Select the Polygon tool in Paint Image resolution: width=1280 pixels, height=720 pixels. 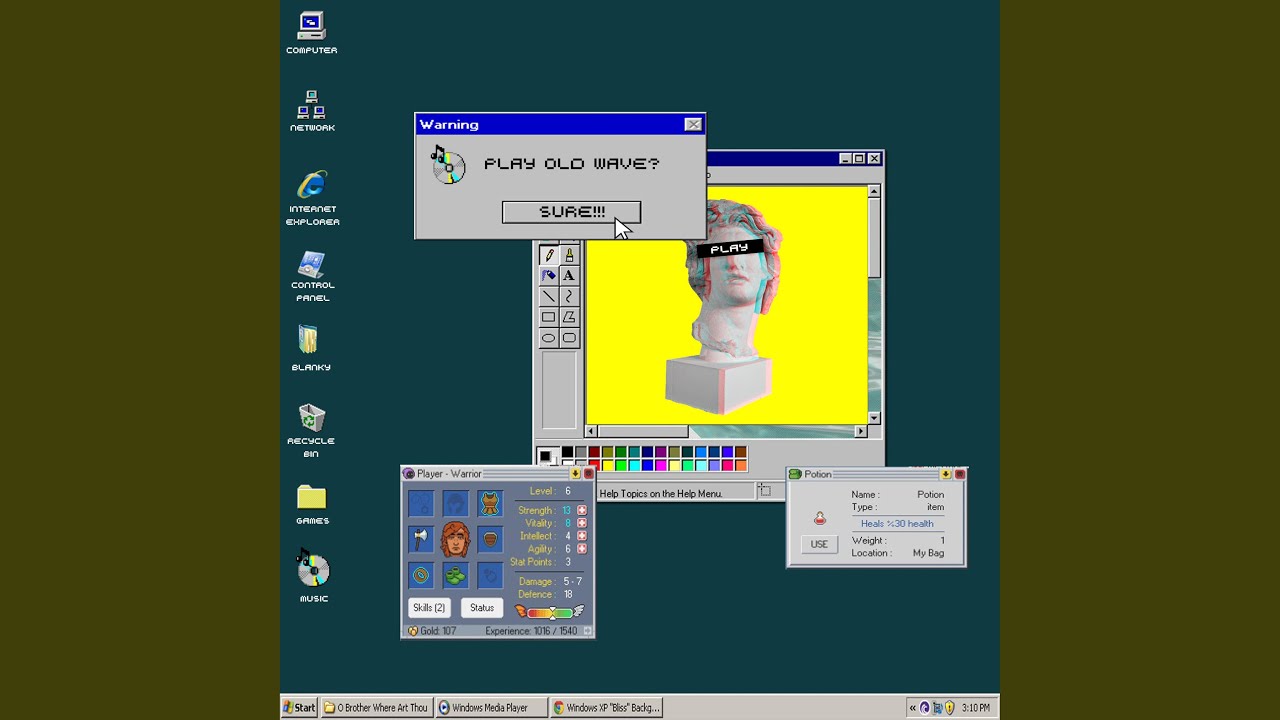pos(569,317)
